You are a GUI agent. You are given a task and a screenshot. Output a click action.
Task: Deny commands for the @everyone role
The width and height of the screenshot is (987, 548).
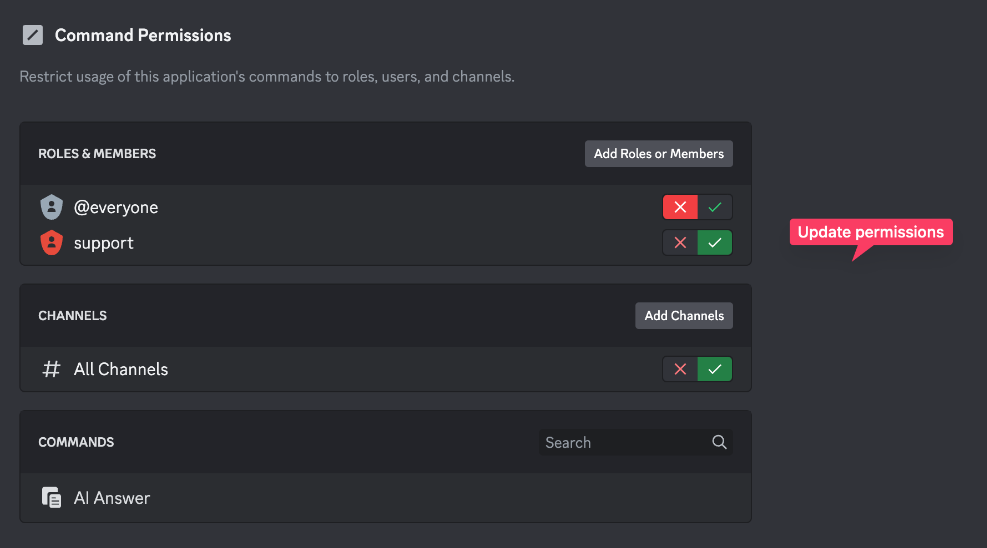[x=680, y=207]
